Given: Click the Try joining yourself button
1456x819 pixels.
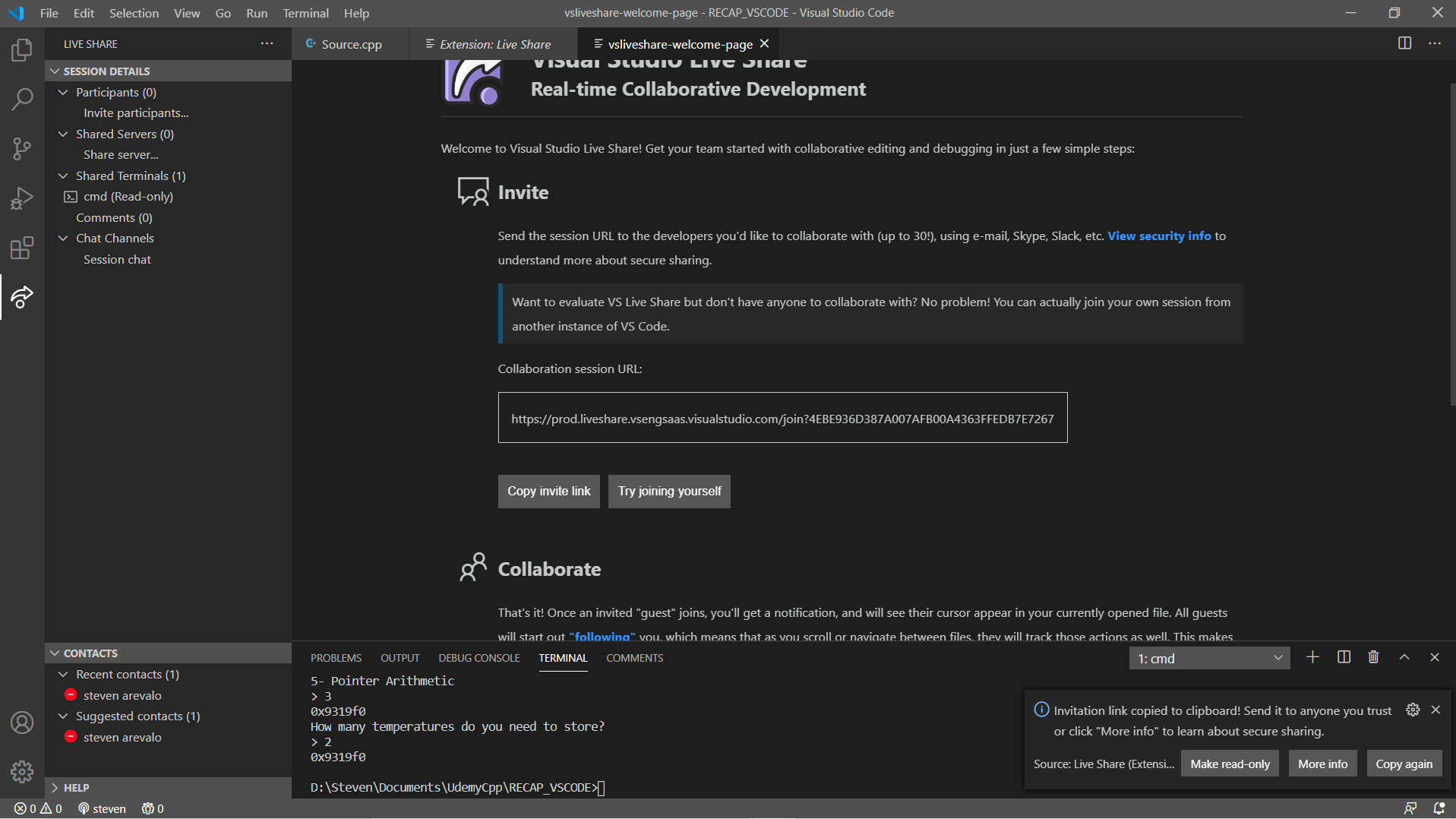Looking at the screenshot, I should click(669, 492).
